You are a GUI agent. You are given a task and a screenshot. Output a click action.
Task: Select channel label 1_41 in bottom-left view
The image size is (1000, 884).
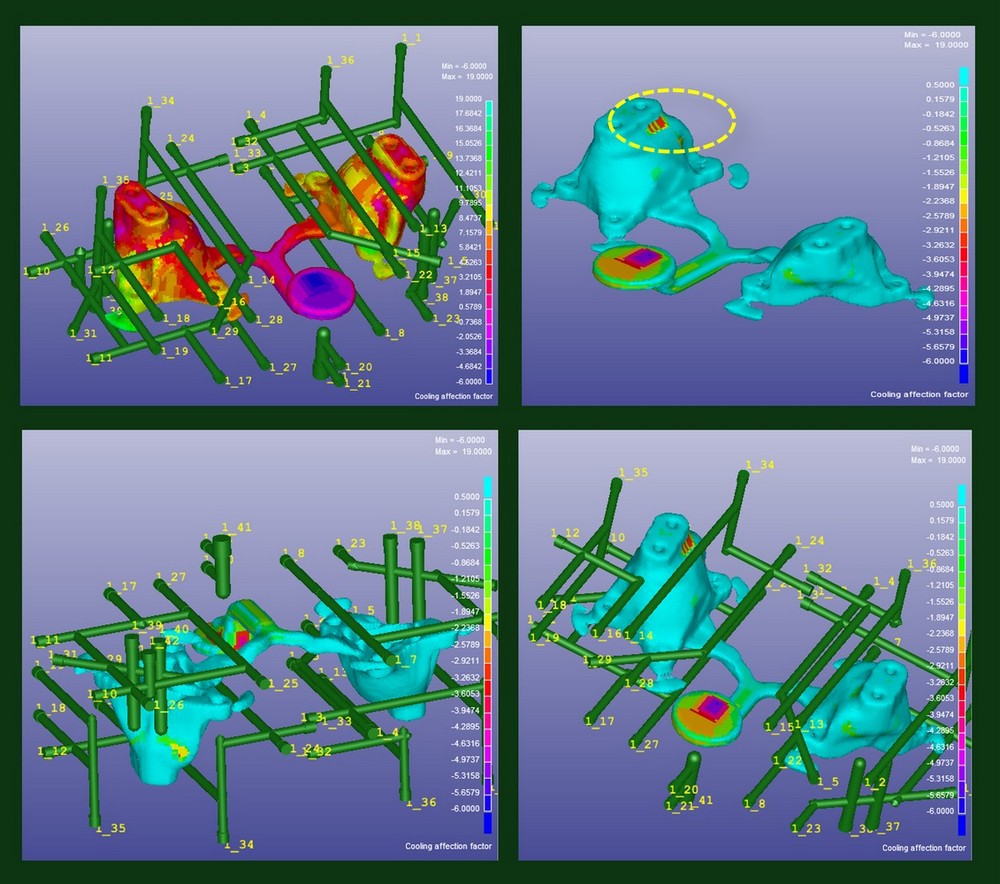[x=237, y=527]
